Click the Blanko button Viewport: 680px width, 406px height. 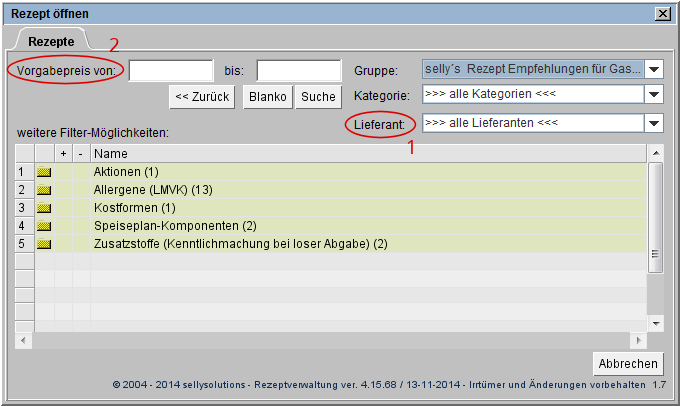(x=268, y=97)
